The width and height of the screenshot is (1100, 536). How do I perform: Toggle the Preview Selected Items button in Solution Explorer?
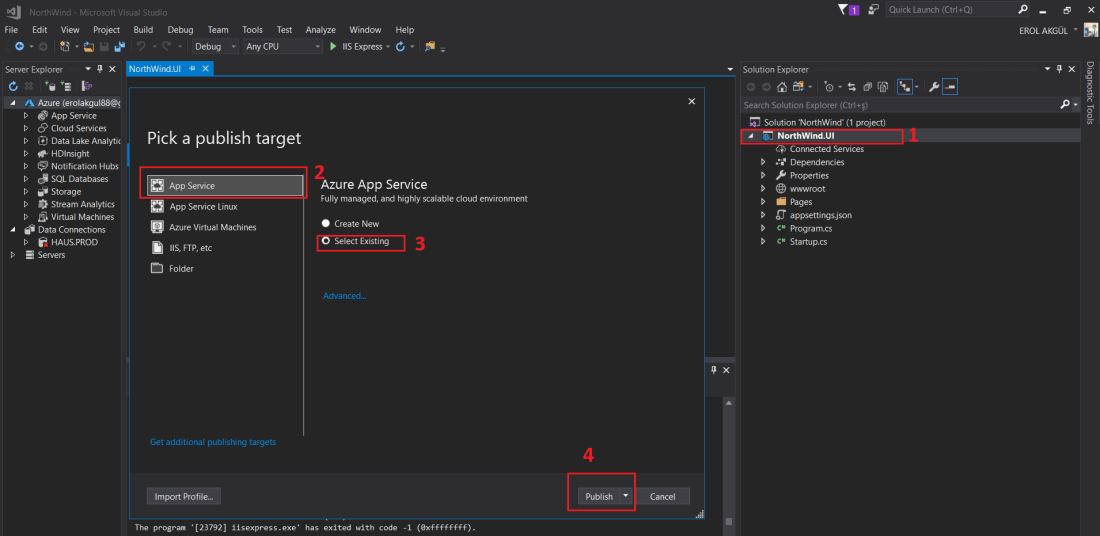click(x=950, y=87)
